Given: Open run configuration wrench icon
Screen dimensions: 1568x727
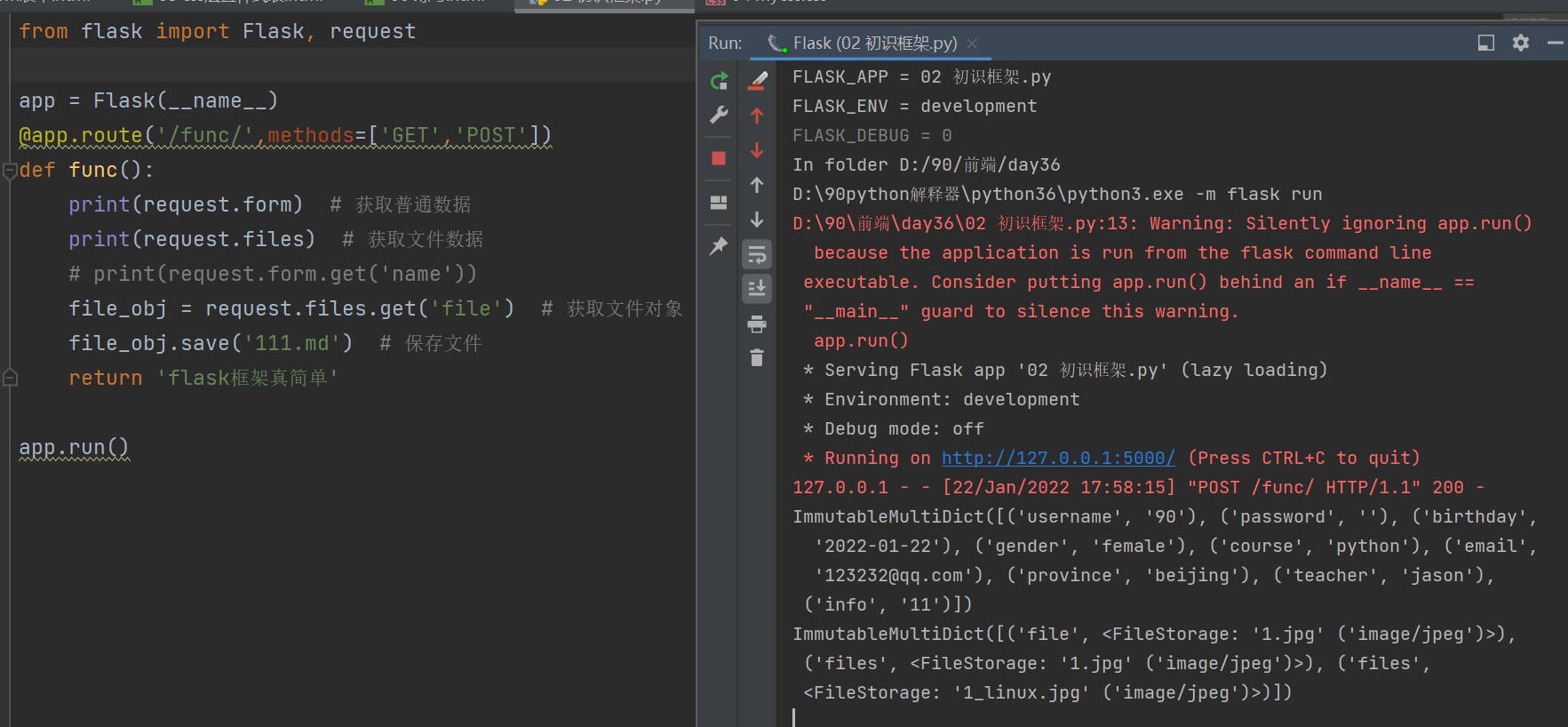Looking at the screenshot, I should (x=719, y=115).
